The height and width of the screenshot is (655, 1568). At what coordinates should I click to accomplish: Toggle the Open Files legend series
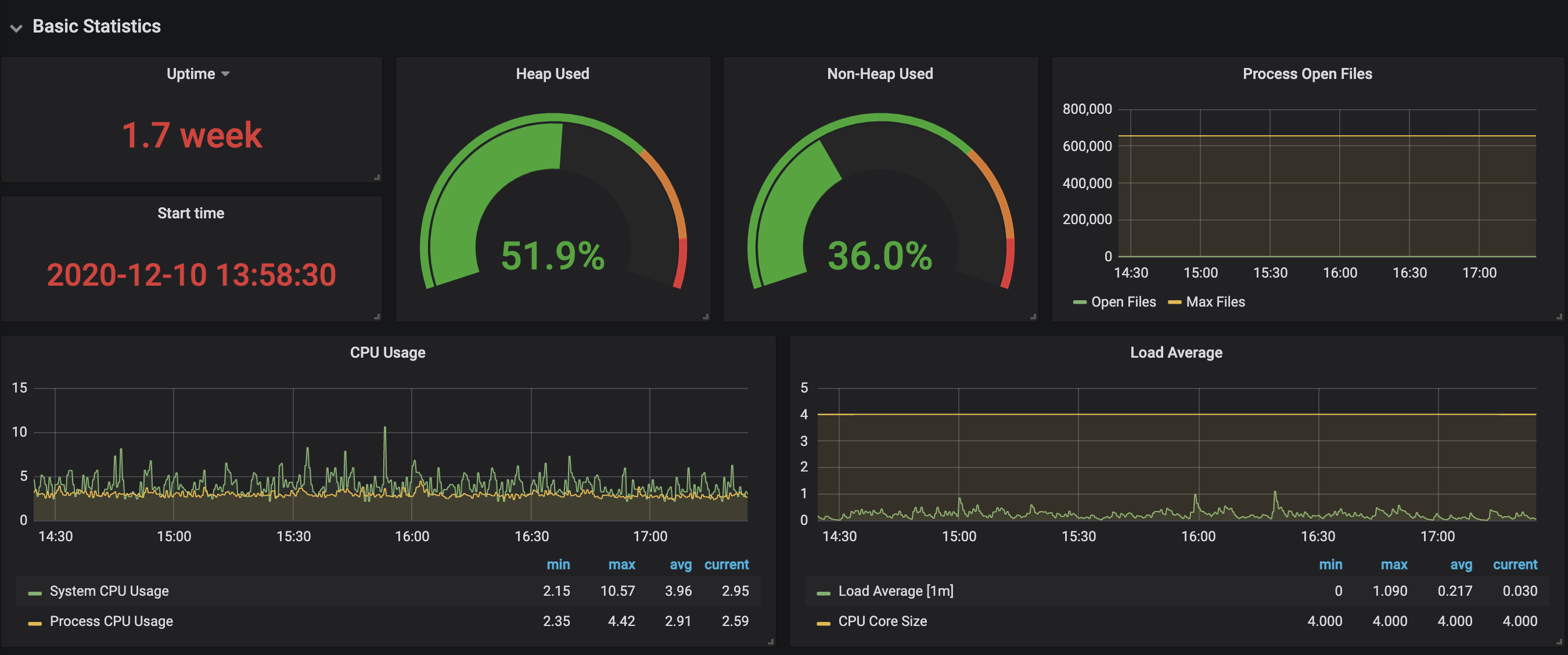1123,302
